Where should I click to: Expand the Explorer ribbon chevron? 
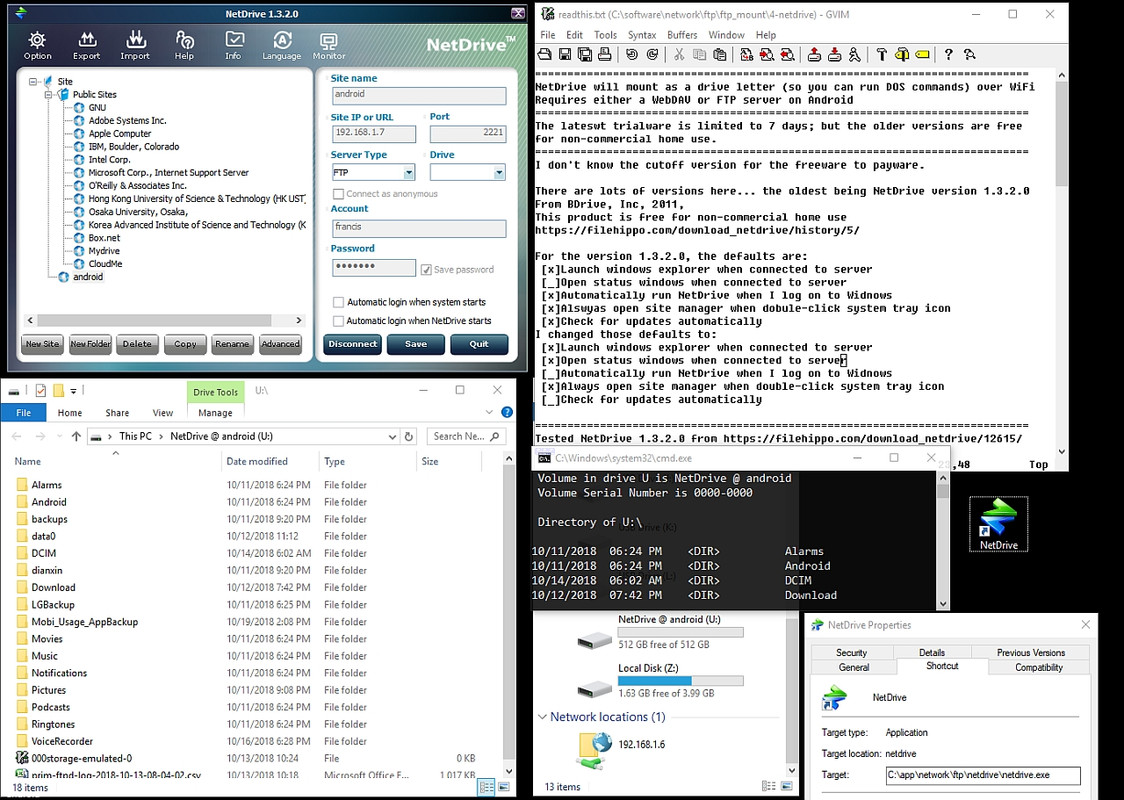pyautogui.click(x=489, y=412)
